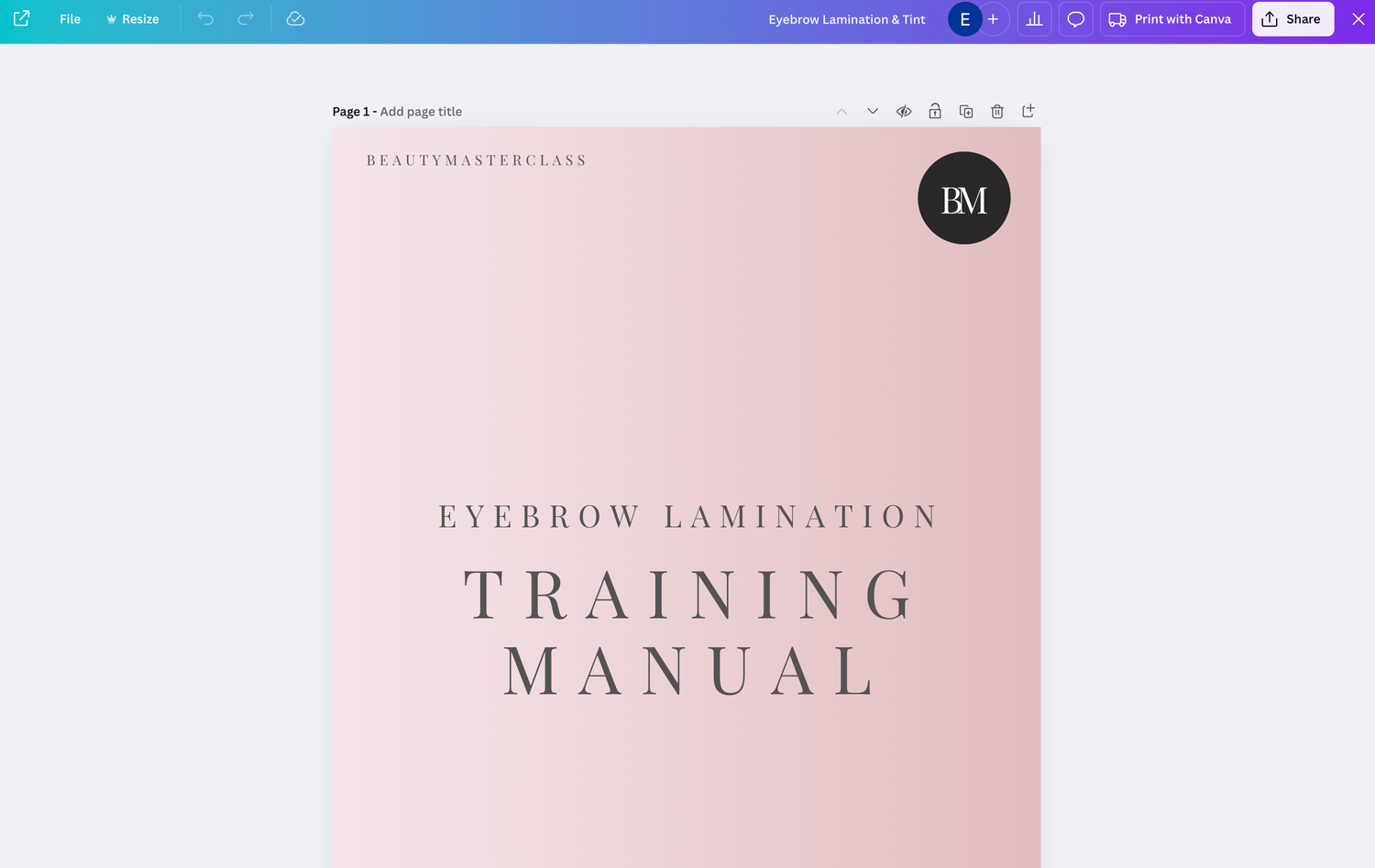Screen dimensions: 1375x868
Task: Open the File menu
Action: (70, 19)
